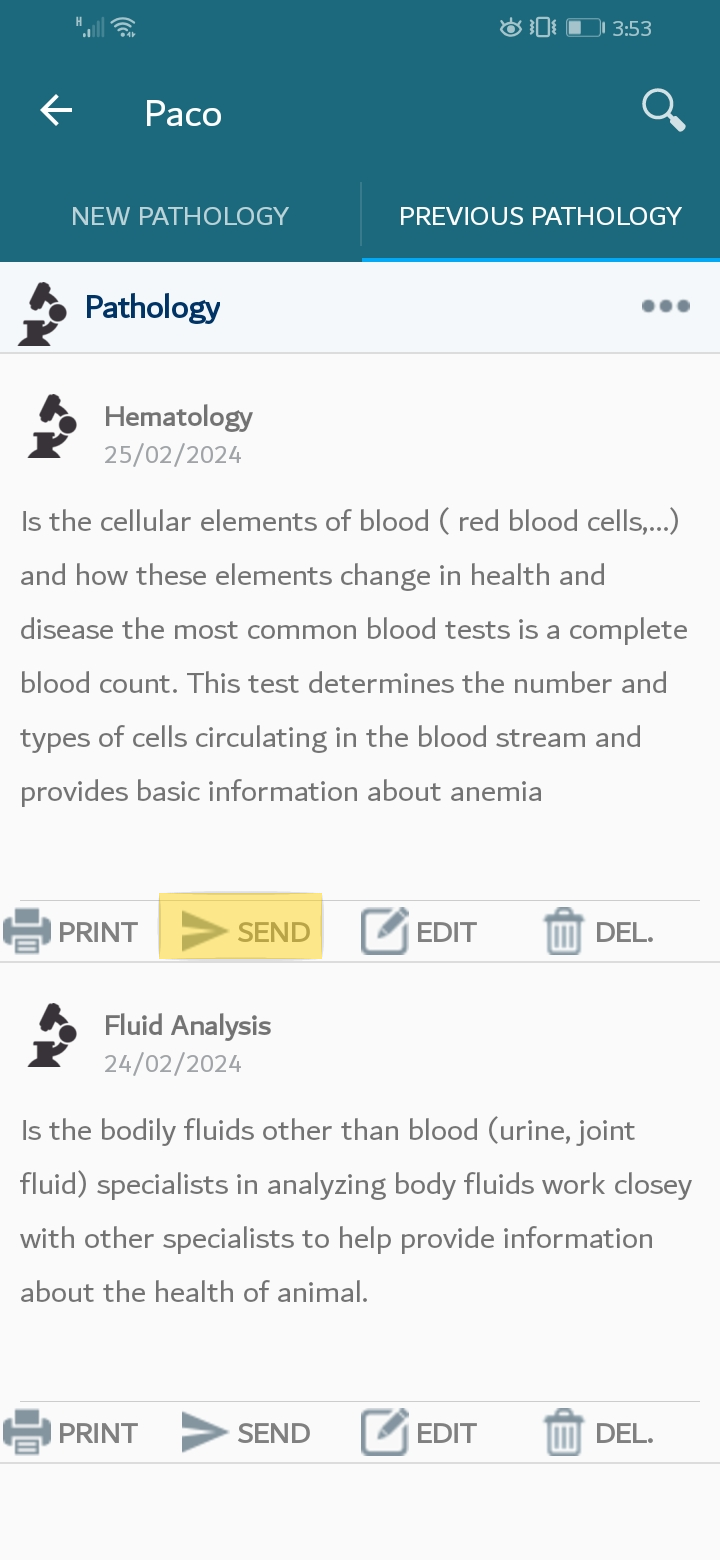Edit the Hematology entry
Viewport: 720px width, 1560px height.
pos(418,932)
